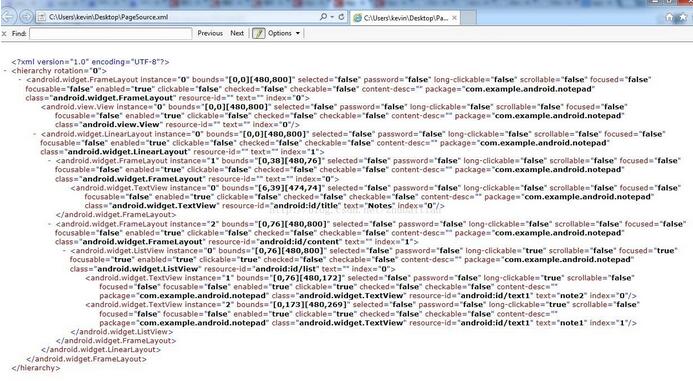Screen dimensions: 693x381
Task: Click the Refresh icon in address bar
Action: click(341, 17)
